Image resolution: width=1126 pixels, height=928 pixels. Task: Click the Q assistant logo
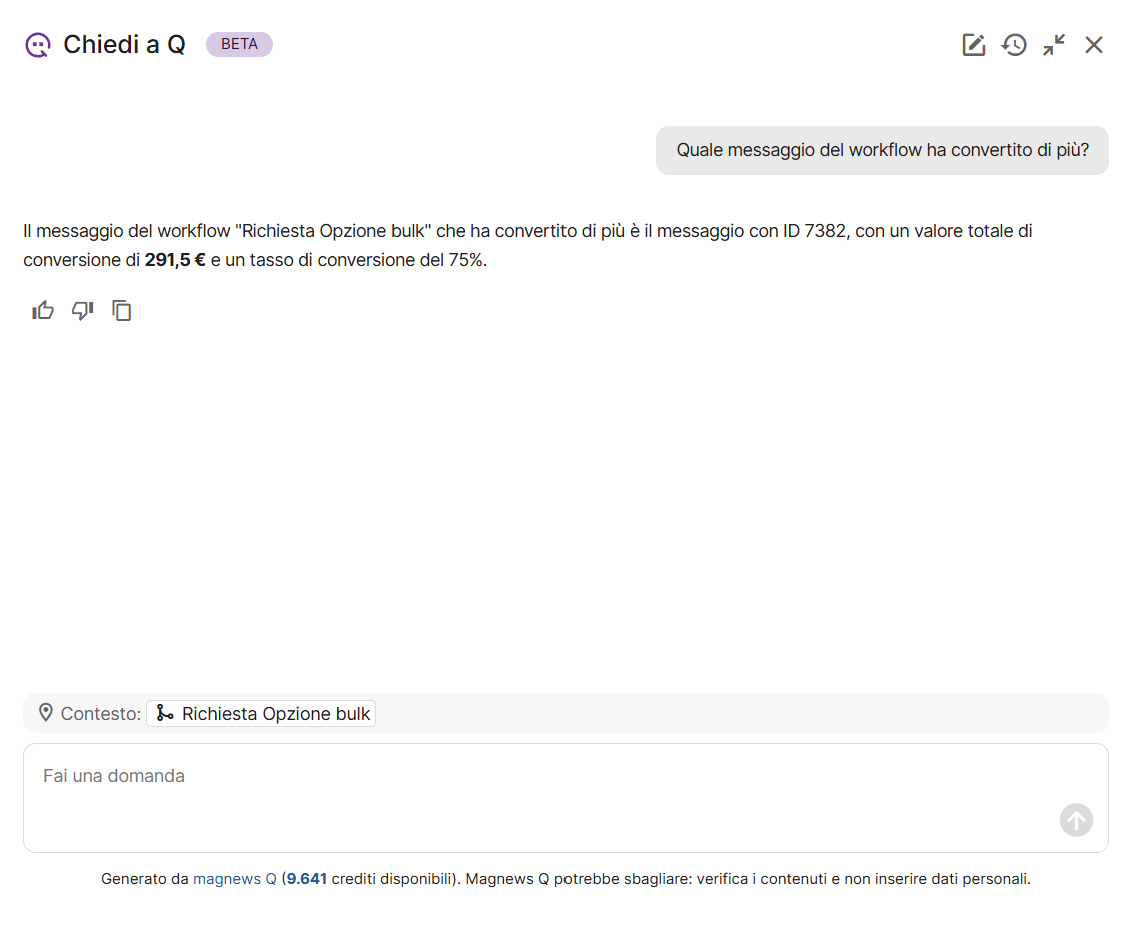[37, 45]
